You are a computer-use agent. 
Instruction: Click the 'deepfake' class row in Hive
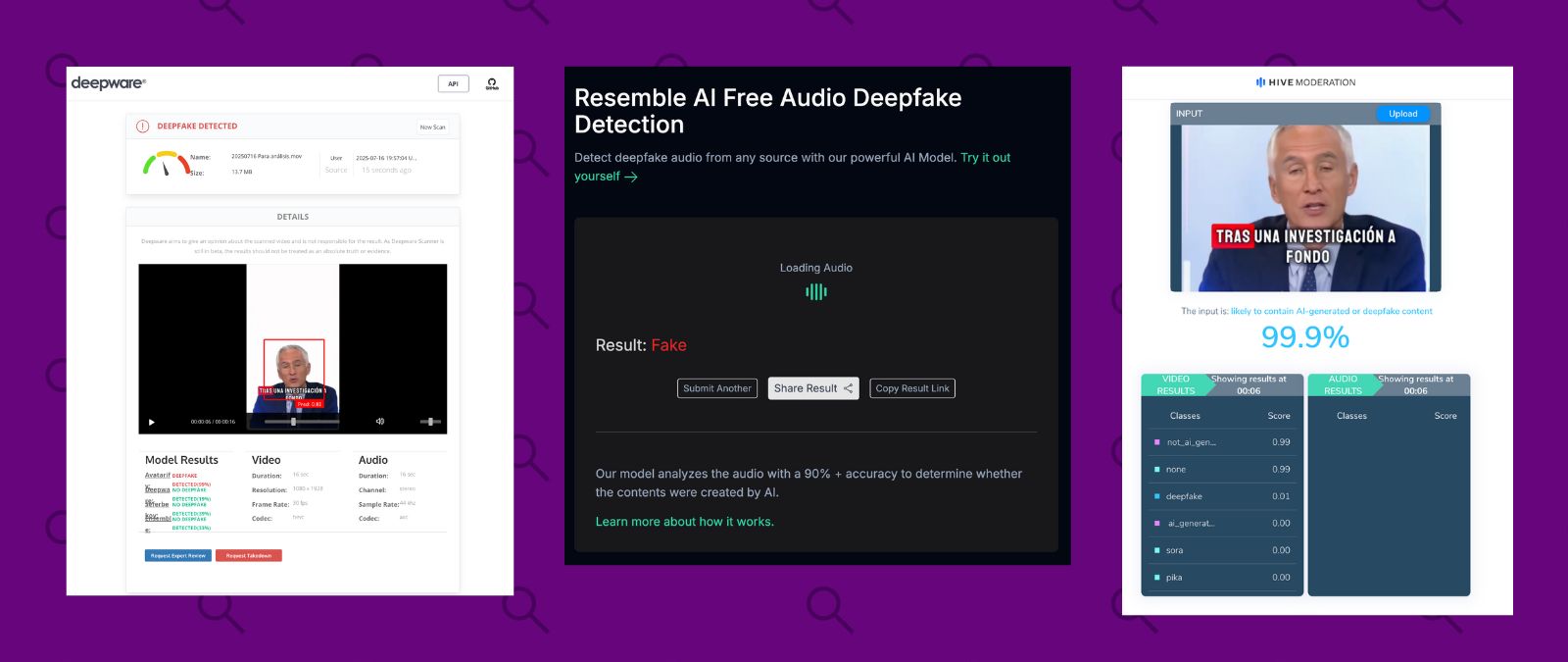[x=1223, y=496]
